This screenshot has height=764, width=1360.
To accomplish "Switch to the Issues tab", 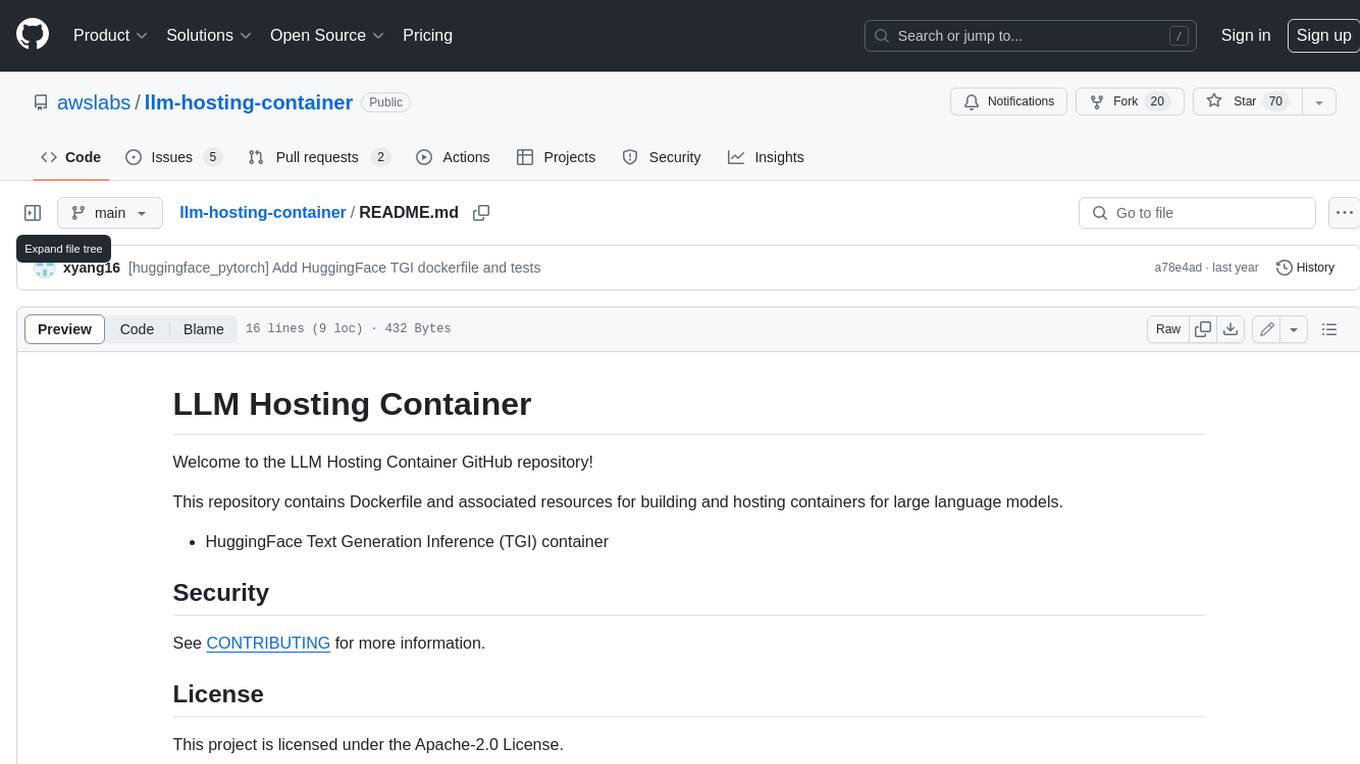I will coord(173,157).
